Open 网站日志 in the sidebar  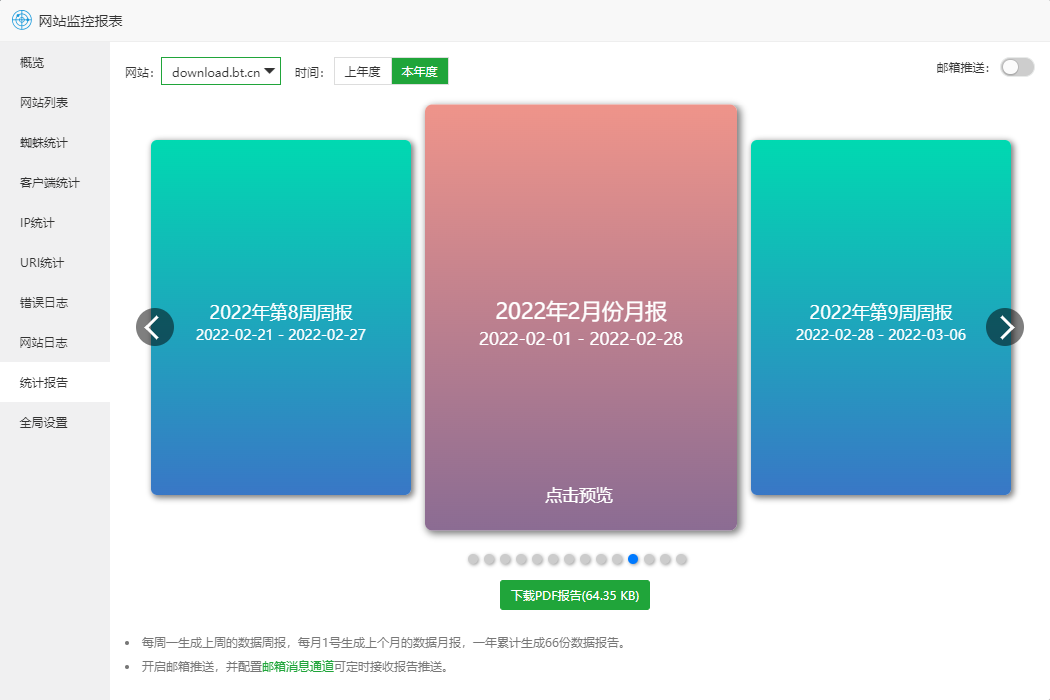click(55, 342)
